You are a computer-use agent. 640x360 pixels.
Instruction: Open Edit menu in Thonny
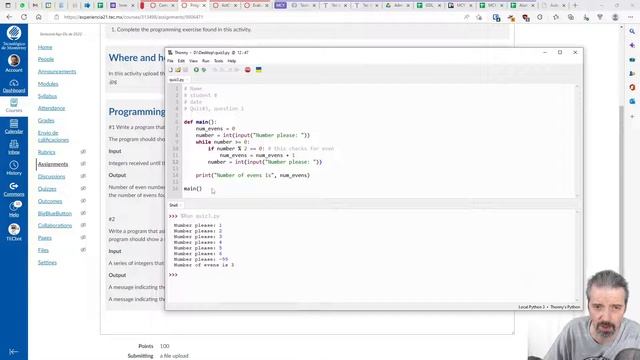[x=181, y=61]
